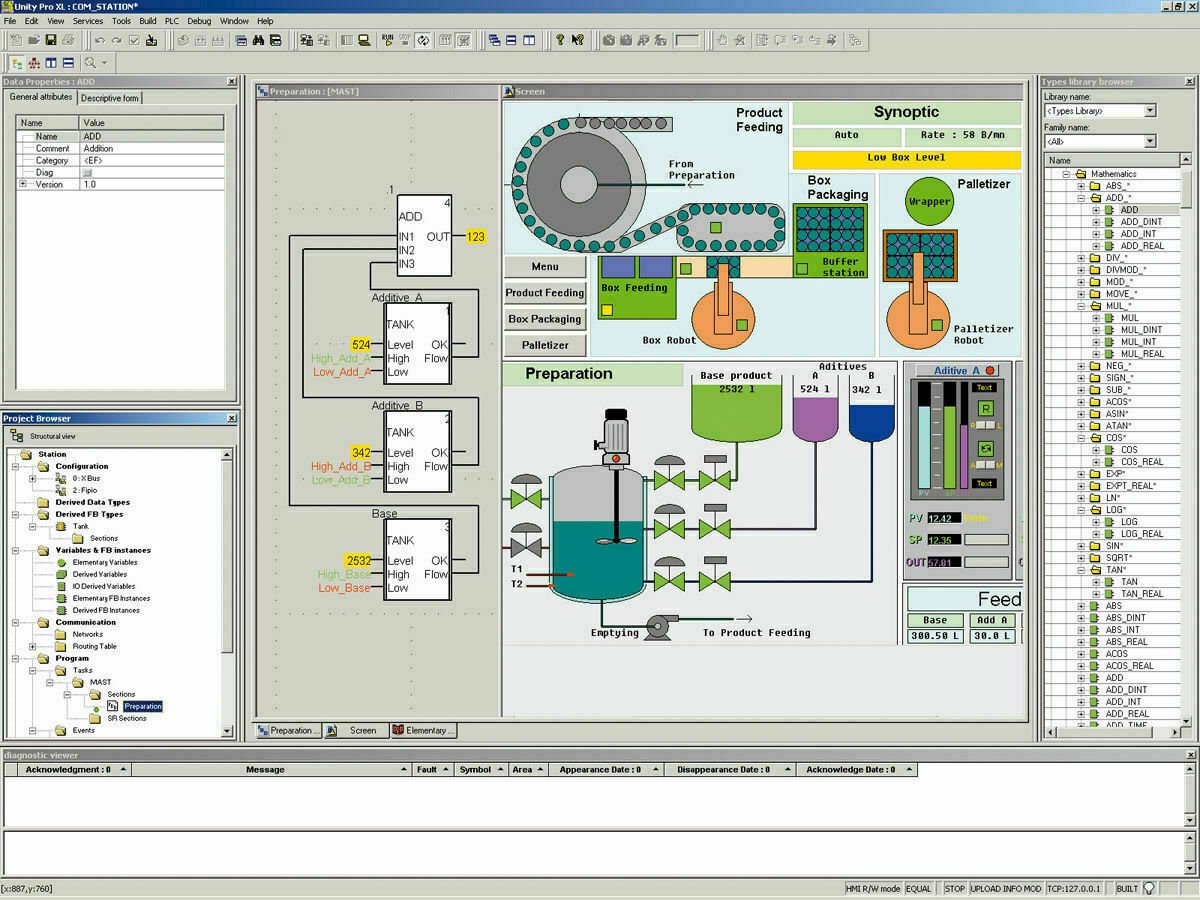Stop the PLC using the STOP icon
This screenshot has width=1200, height=900.
pos(403,40)
